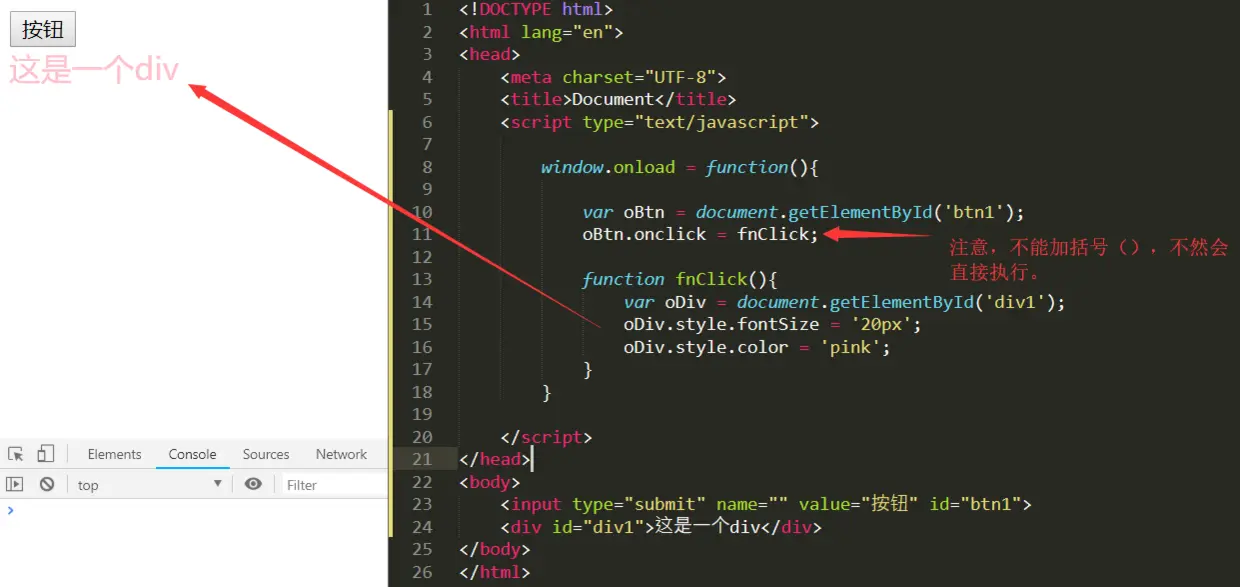Click the pink 这是一个div text

tap(94, 70)
